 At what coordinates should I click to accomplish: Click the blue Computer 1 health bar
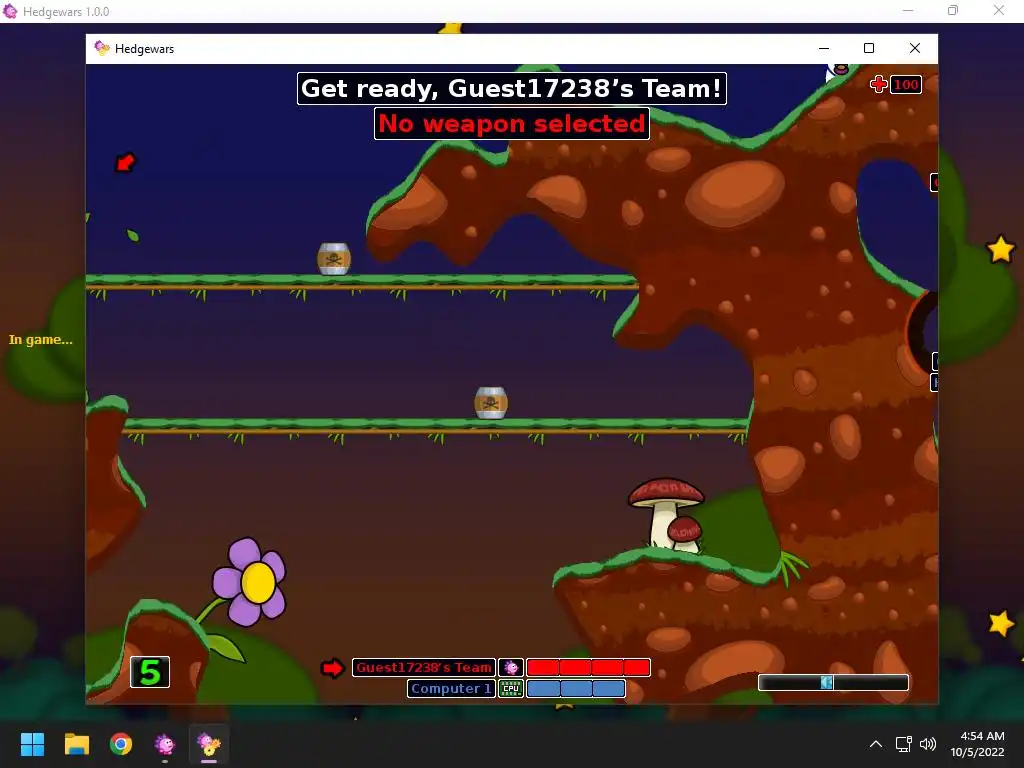576,688
